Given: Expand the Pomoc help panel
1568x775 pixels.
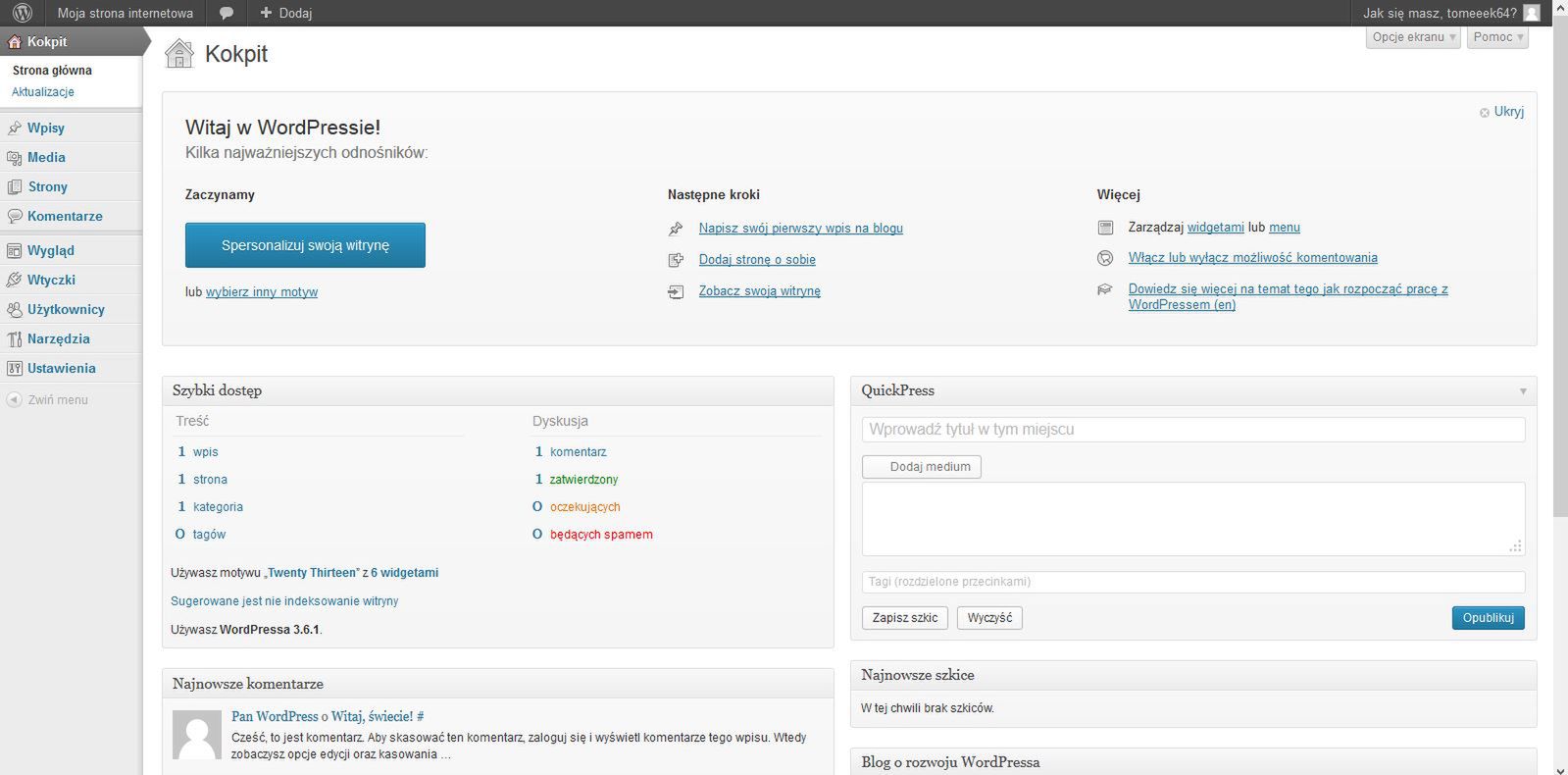Looking at the screenshot, I should [x=1498, y=37].
